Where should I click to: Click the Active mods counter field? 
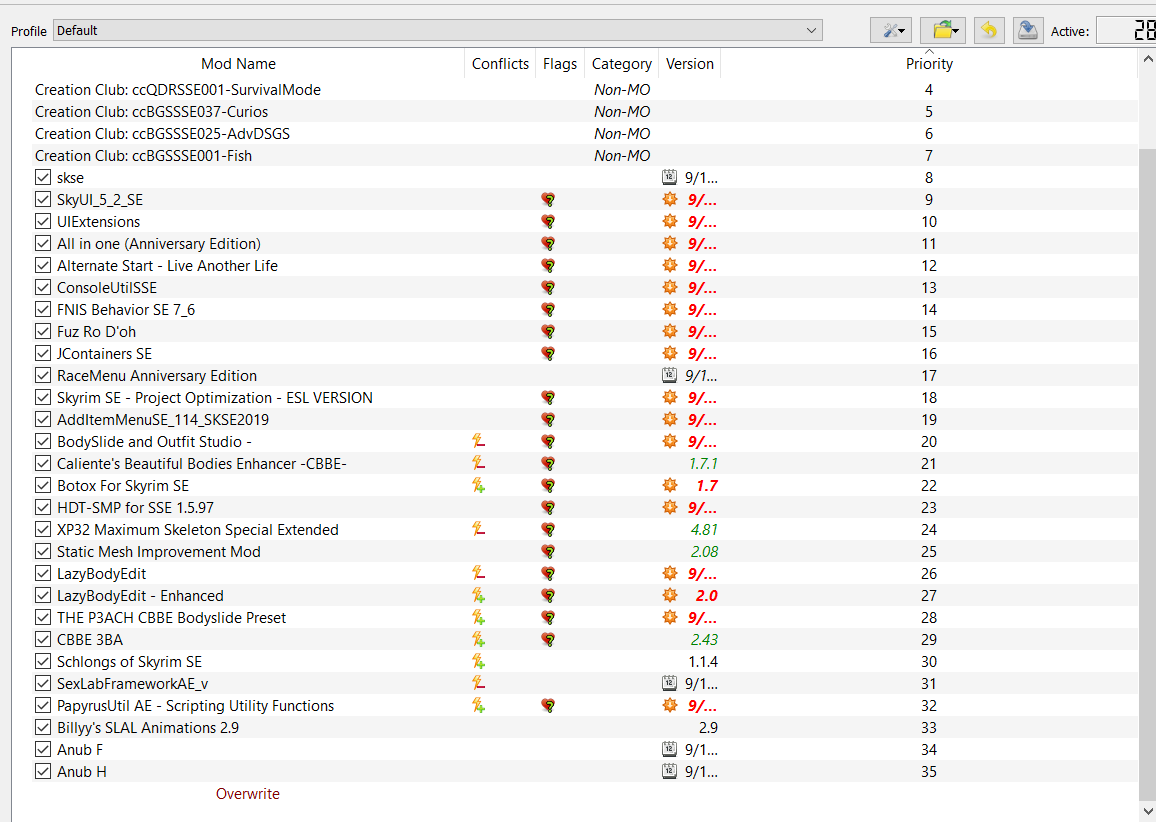point(1126,30)
